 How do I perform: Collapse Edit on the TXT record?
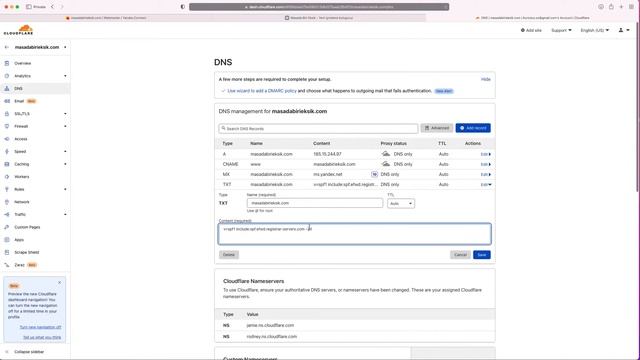point(486,184)
